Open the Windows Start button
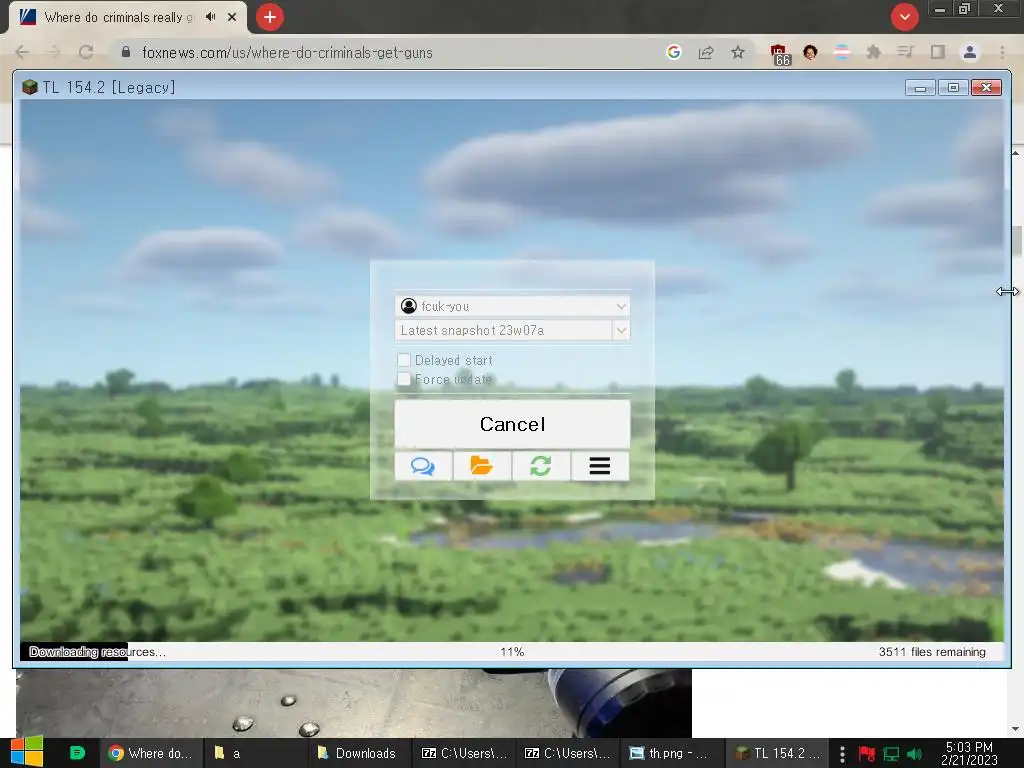 pos(27,752)
